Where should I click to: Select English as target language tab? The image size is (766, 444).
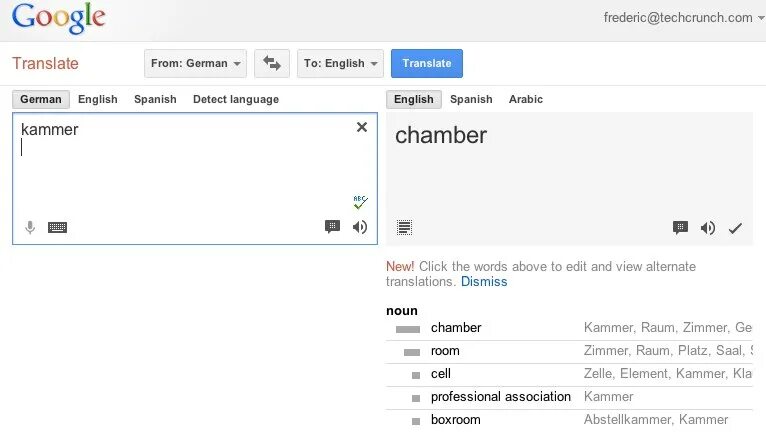pos(414,99)
